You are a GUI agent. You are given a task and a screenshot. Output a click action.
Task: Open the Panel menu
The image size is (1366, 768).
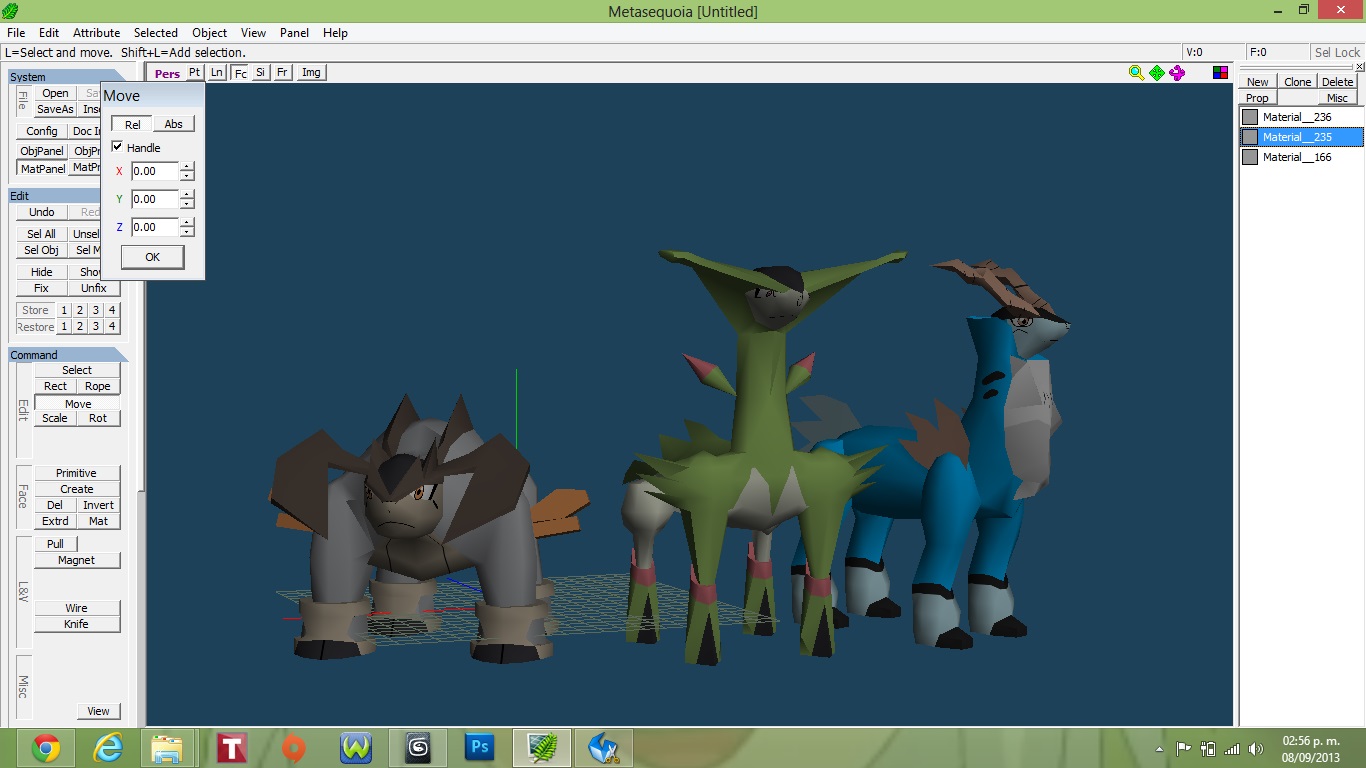(294, 33)
